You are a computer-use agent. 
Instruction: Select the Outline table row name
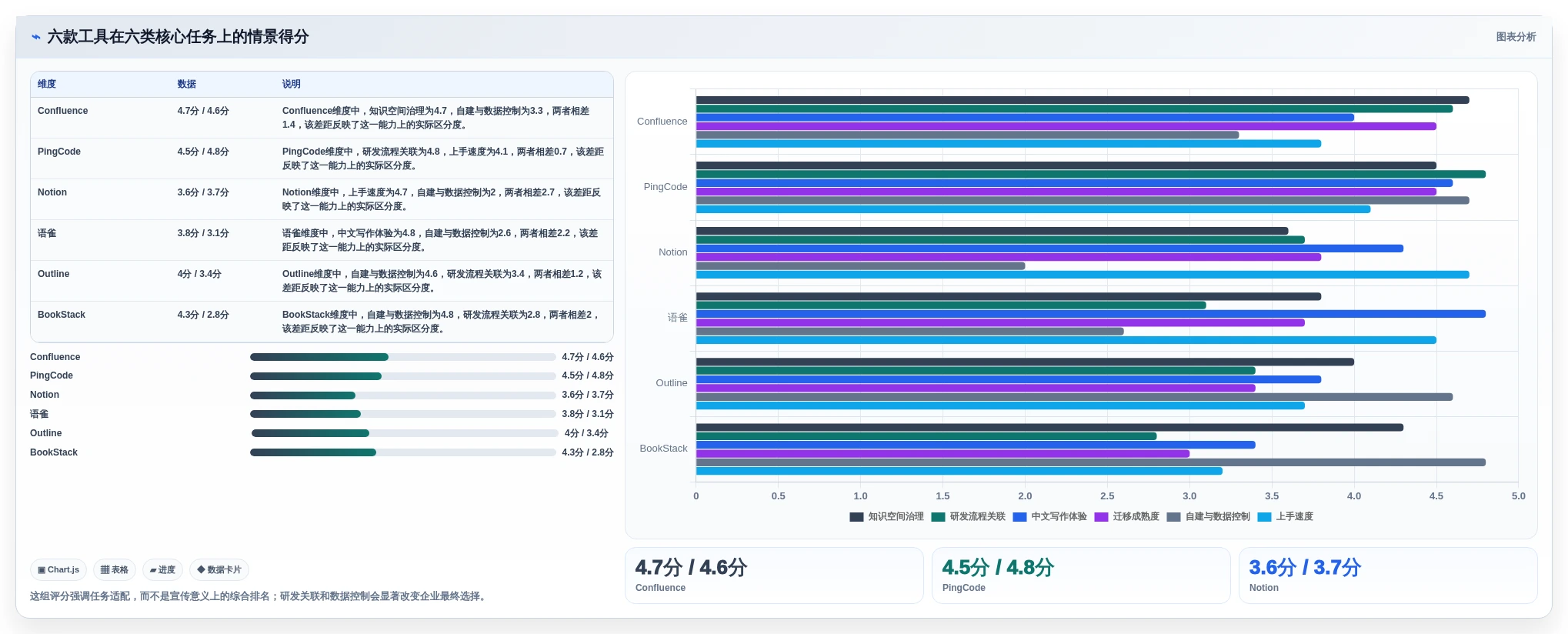54,274
